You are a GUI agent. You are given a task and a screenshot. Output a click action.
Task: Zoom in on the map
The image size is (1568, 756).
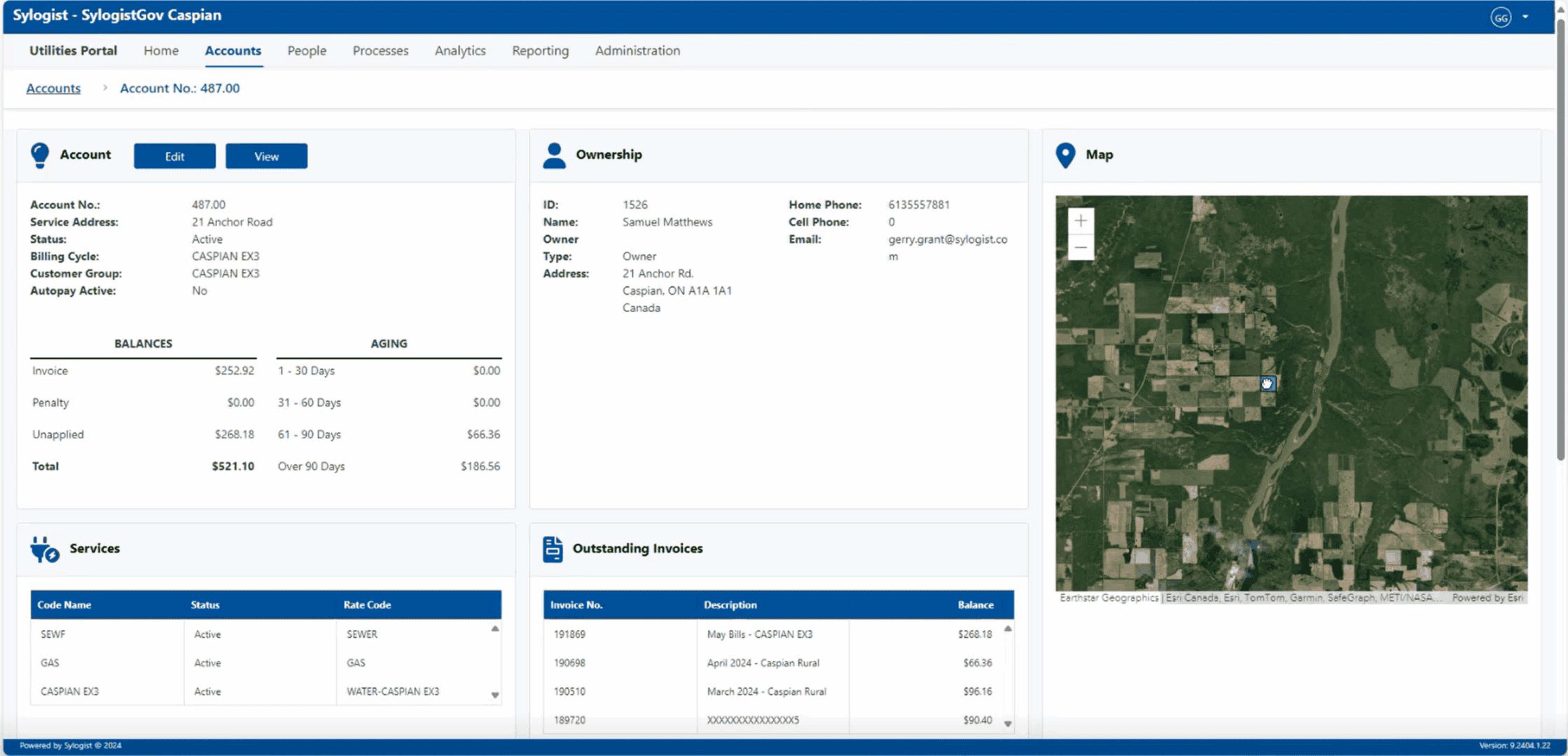point(1081,221)
